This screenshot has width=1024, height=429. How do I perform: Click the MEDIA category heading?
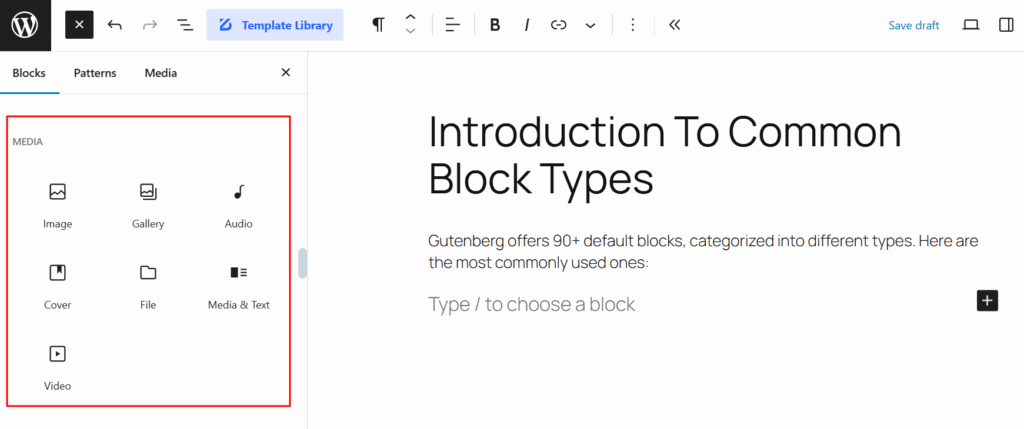coord(27,142)
